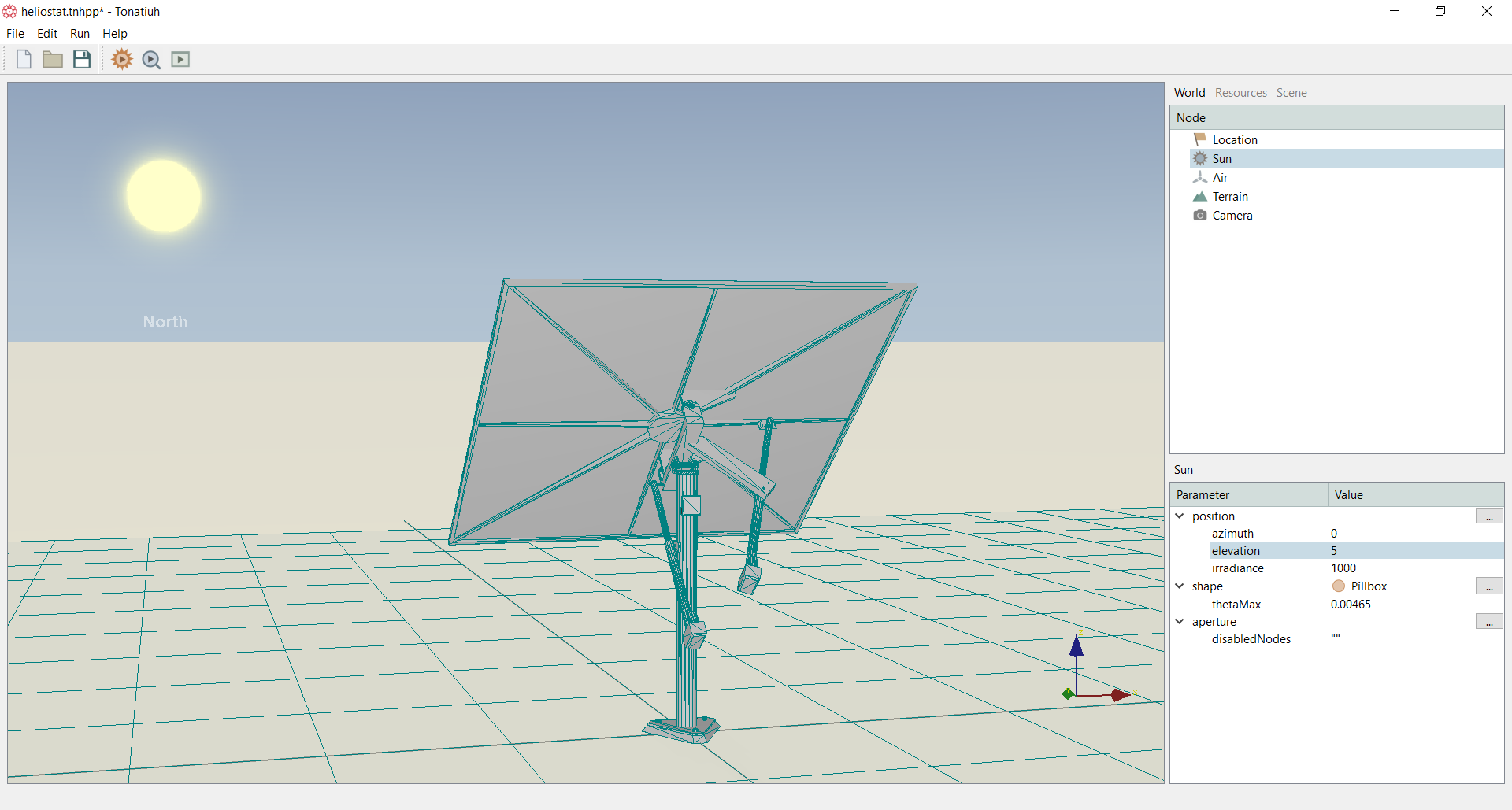Click the Tonatiuh app icon in title bar
The image size is (1512, 810).
[x=10, y=11]
